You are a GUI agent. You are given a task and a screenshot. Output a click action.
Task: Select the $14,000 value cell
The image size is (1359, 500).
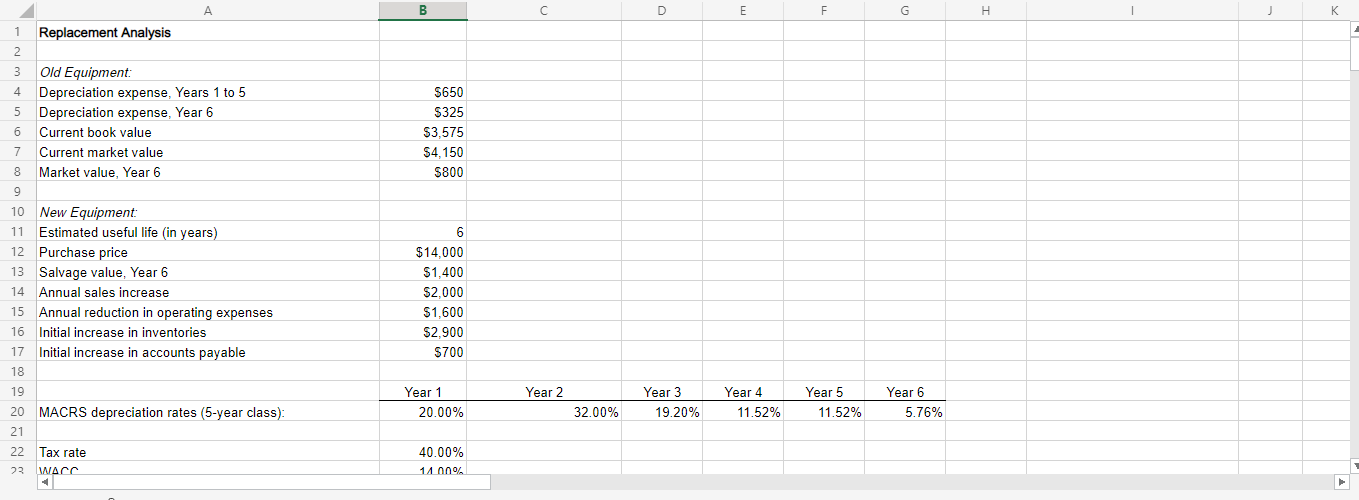tap(422, 252)
